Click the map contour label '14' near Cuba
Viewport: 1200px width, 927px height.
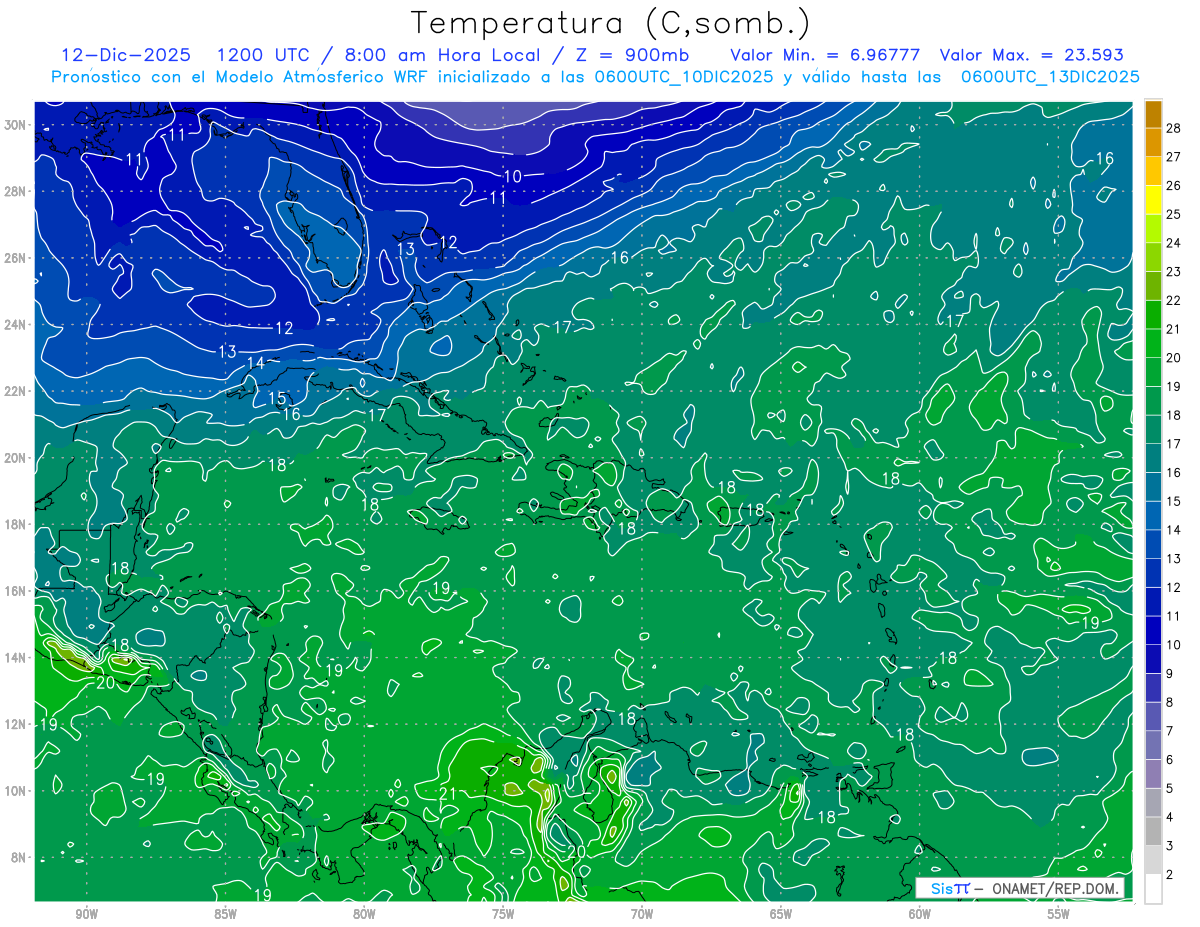[256, 363]
